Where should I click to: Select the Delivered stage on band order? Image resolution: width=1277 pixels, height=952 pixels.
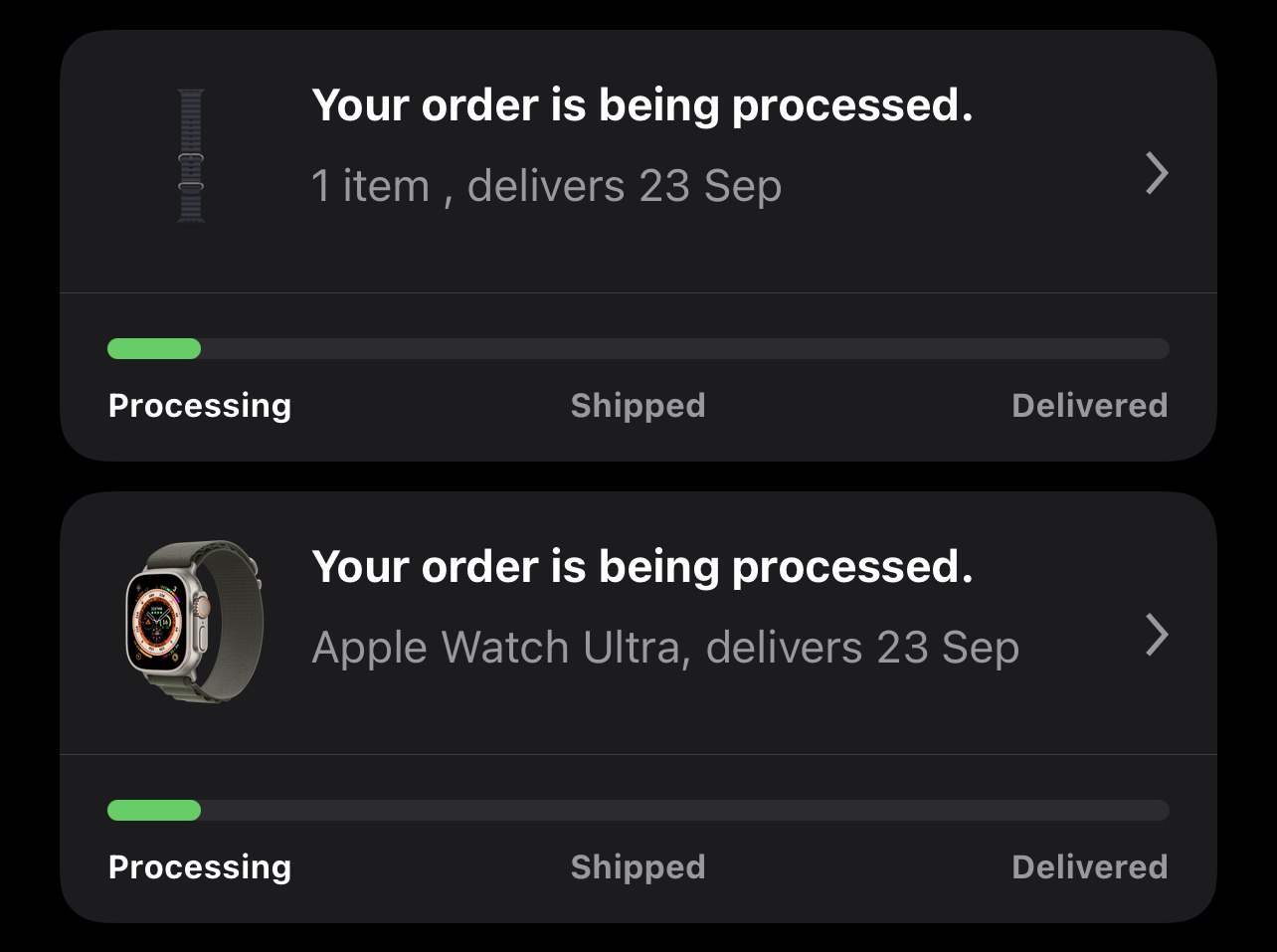1089,406
